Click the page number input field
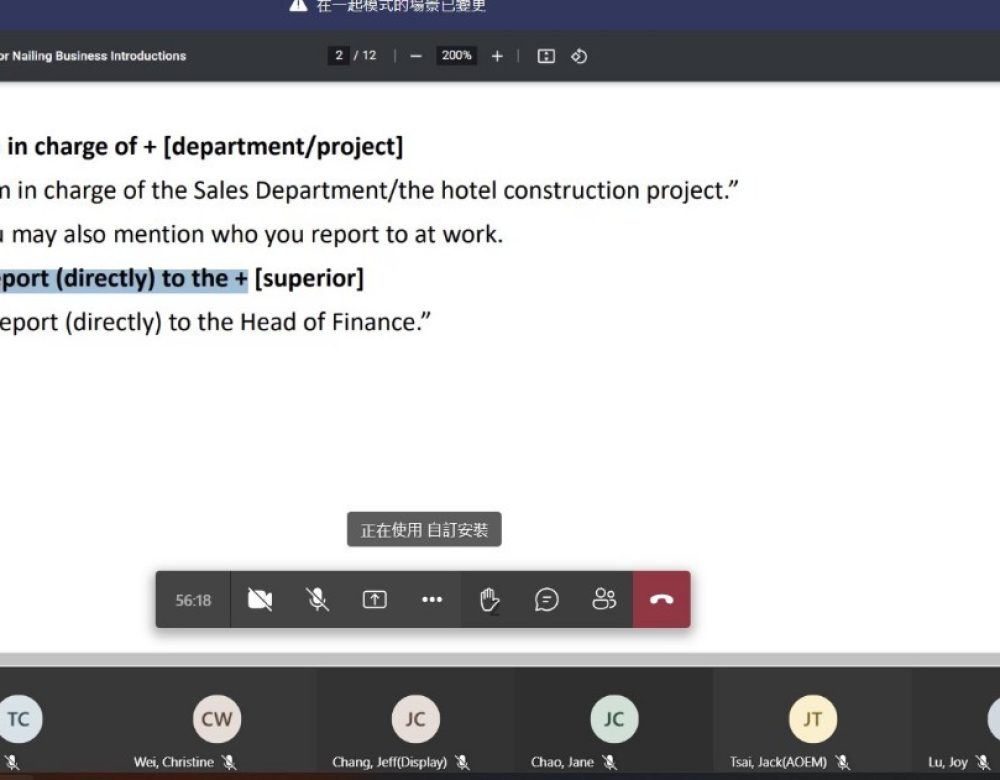Viewport: 1000px width, 780px height. 339,56
